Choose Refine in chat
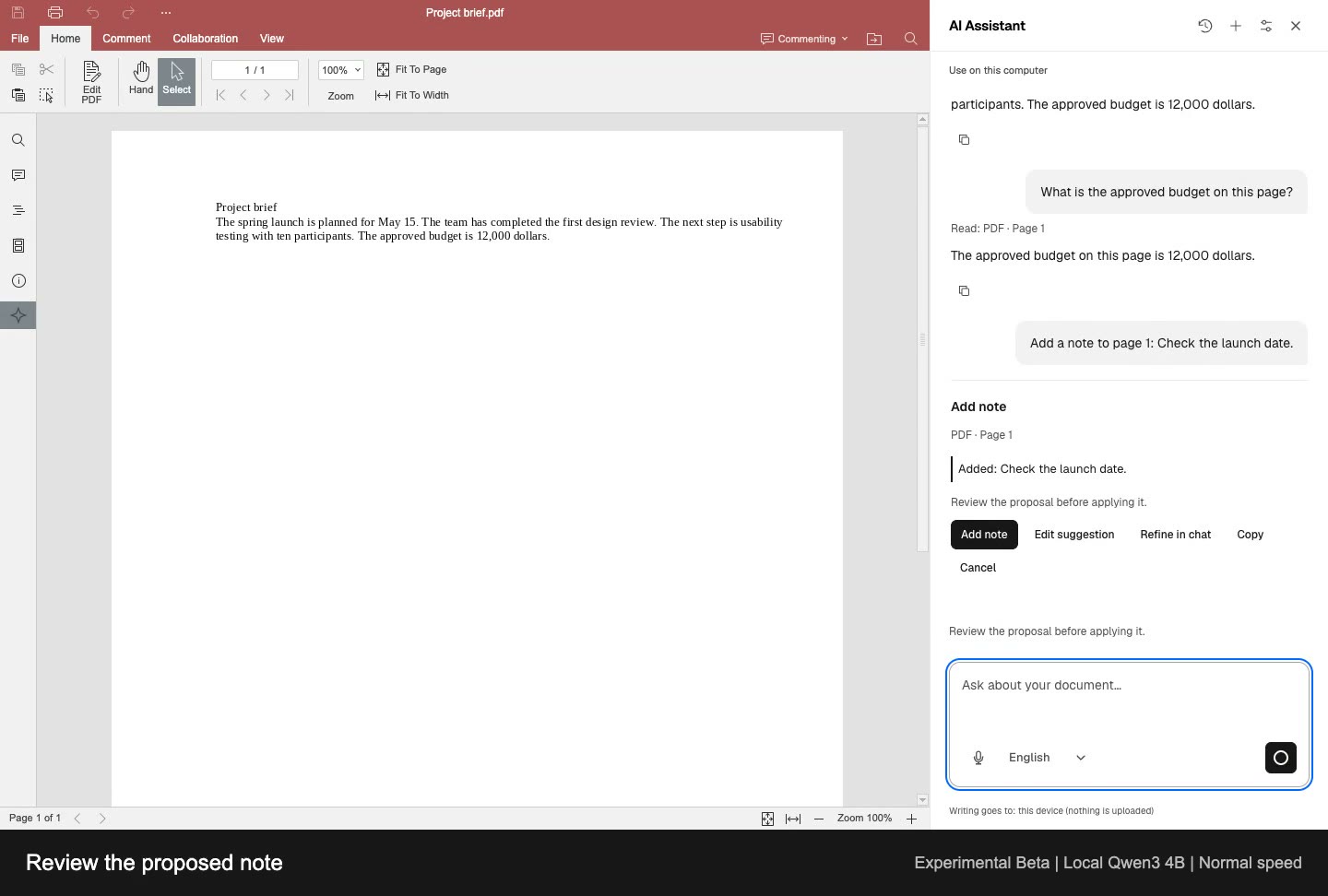The width and height of the screenshot is (1328, 896). tap(1176, 535)
